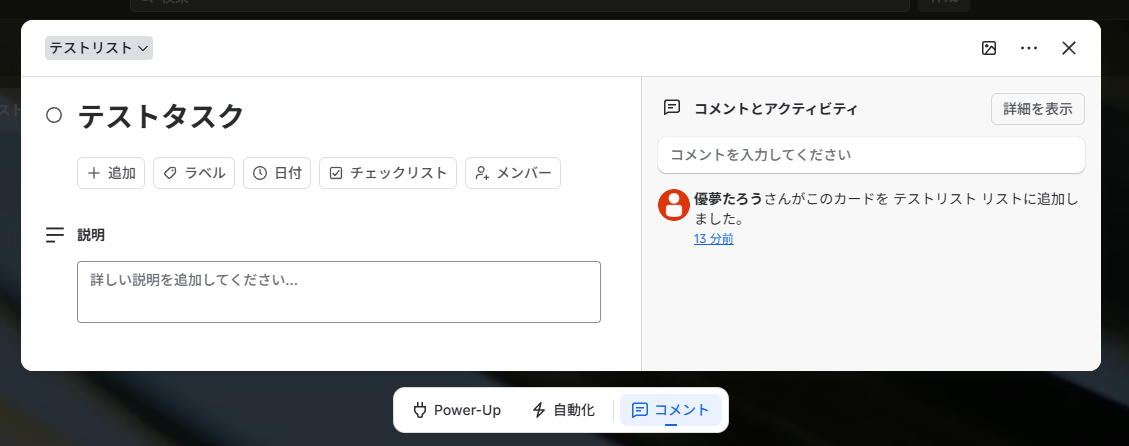Screen dimensions: 1129x446
Task: Click the 優夢たろう user avatar
Action: (674, 205)
